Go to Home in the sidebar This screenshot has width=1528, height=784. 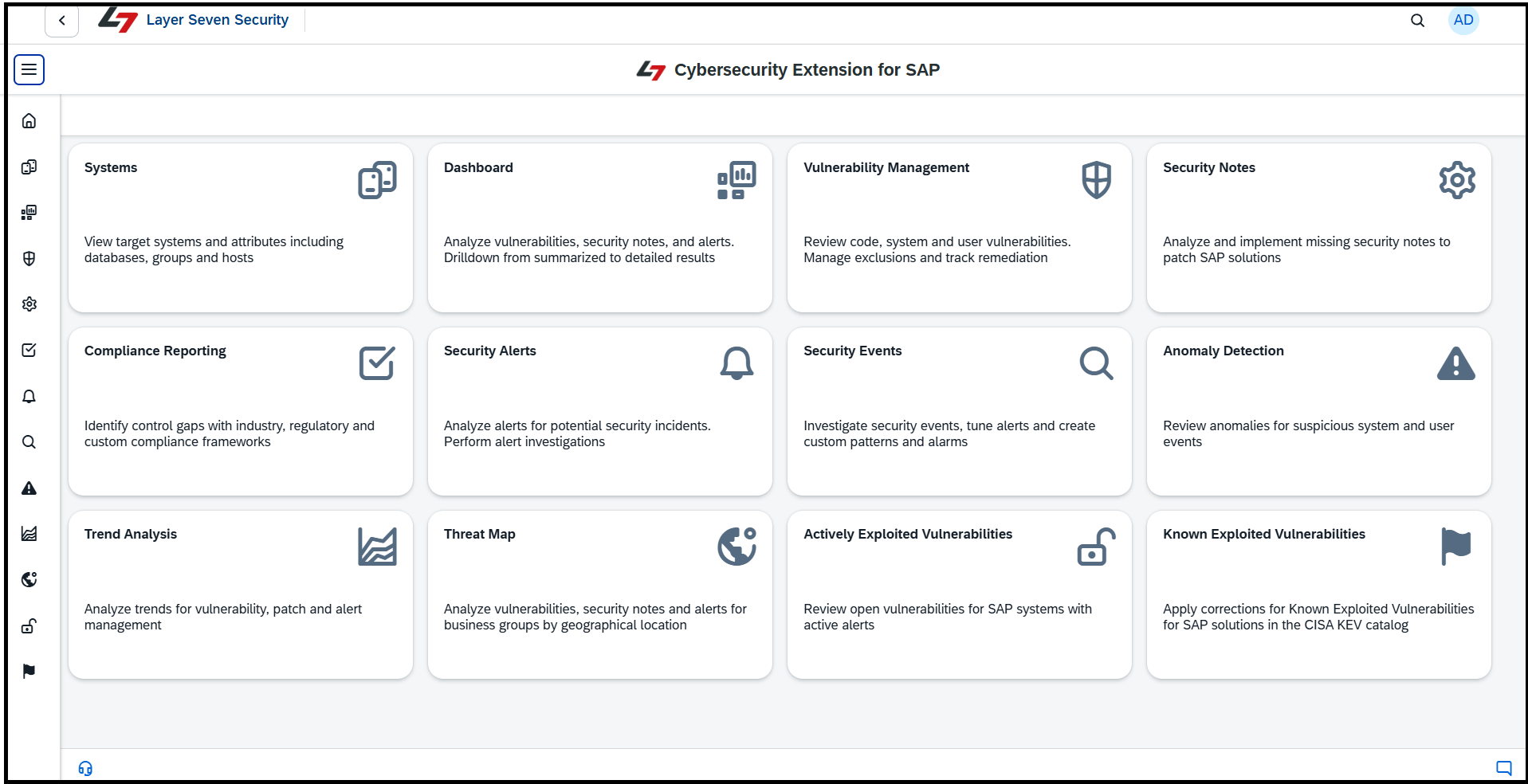tap(29, 121)
